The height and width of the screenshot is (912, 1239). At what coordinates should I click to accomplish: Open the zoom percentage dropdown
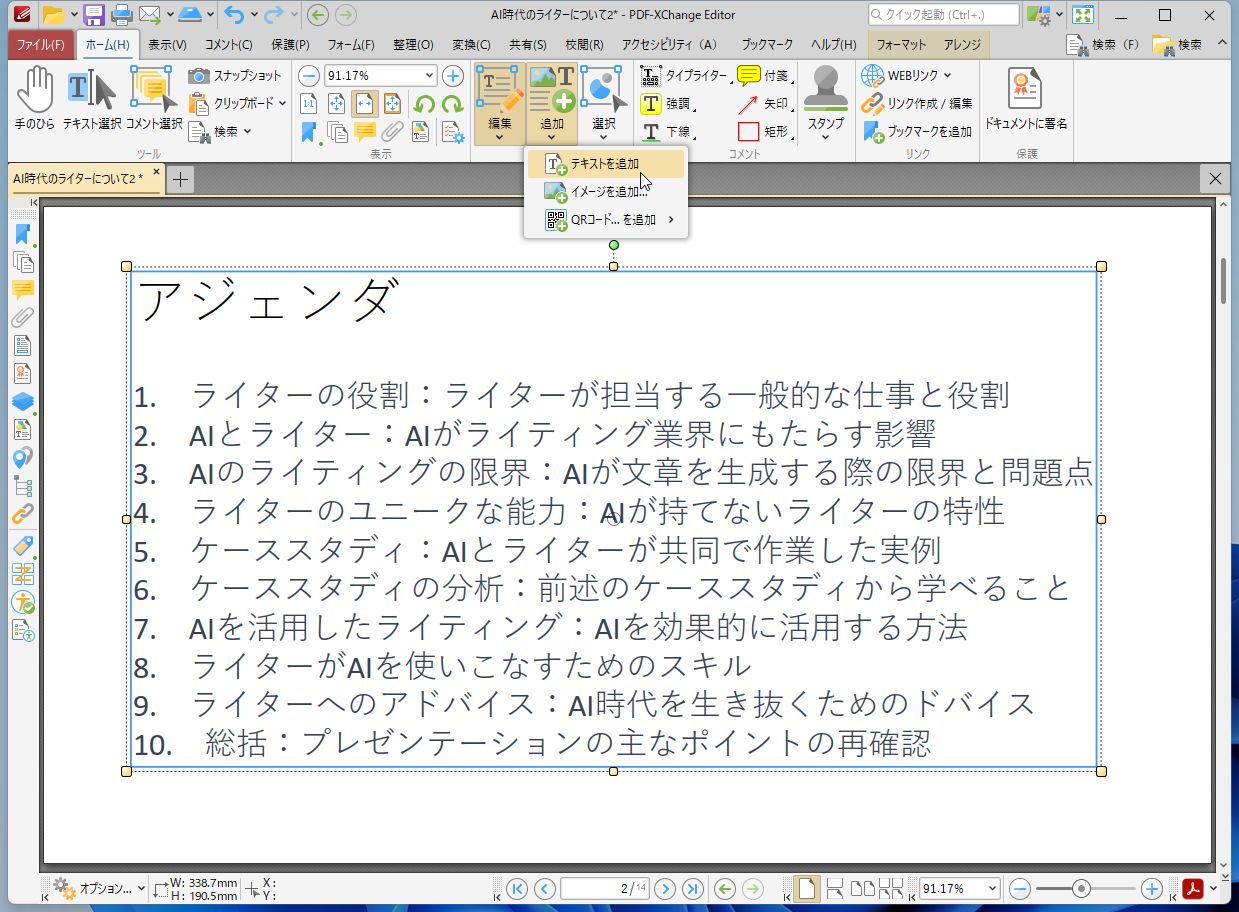[428, 76]
